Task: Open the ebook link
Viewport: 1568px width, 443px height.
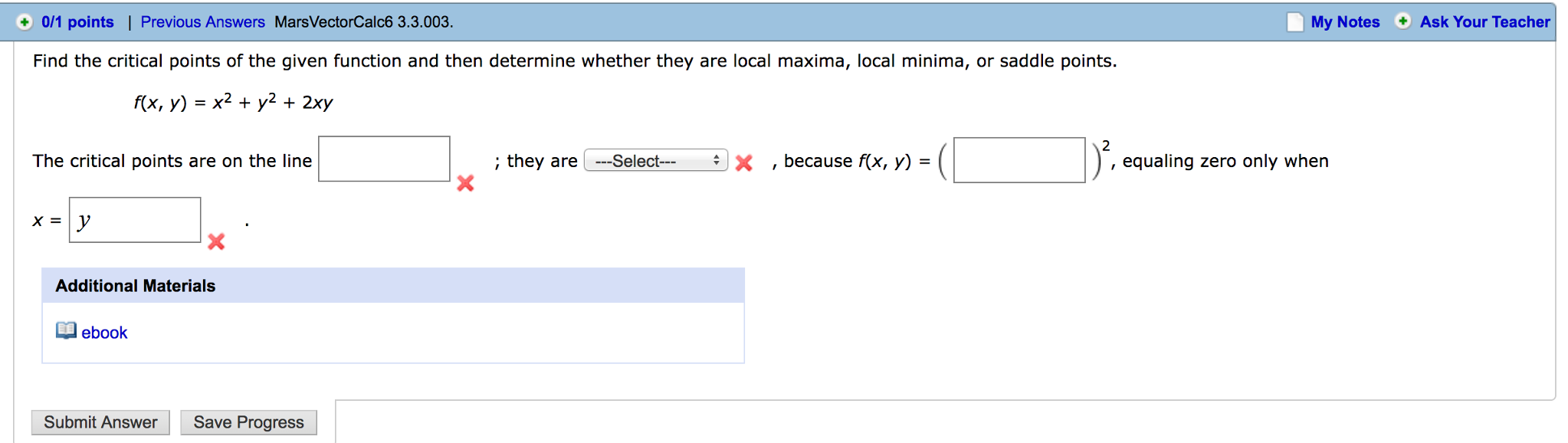Action: point(103,332)
